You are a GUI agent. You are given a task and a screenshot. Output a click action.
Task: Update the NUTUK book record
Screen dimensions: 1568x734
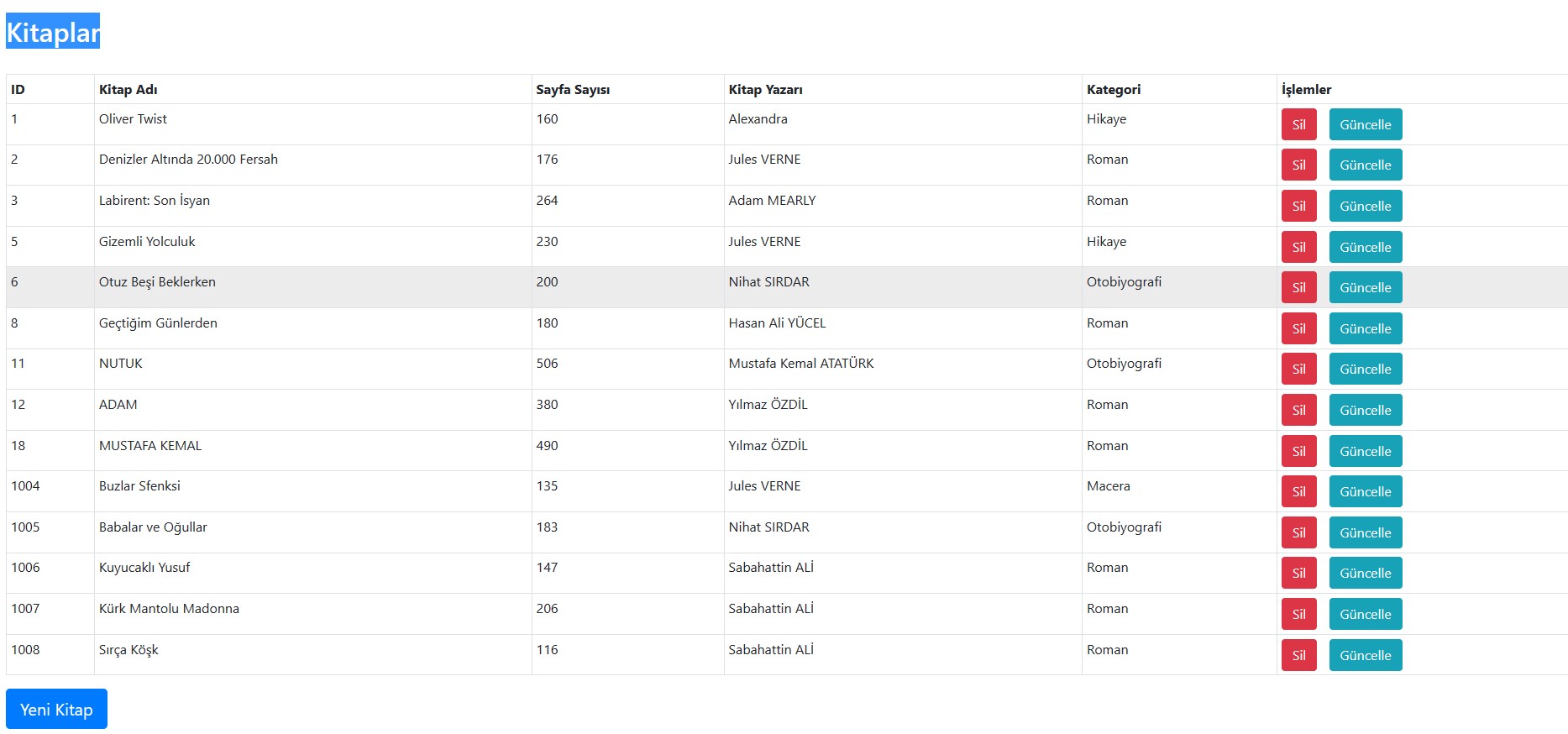(x=1365, y=370)
